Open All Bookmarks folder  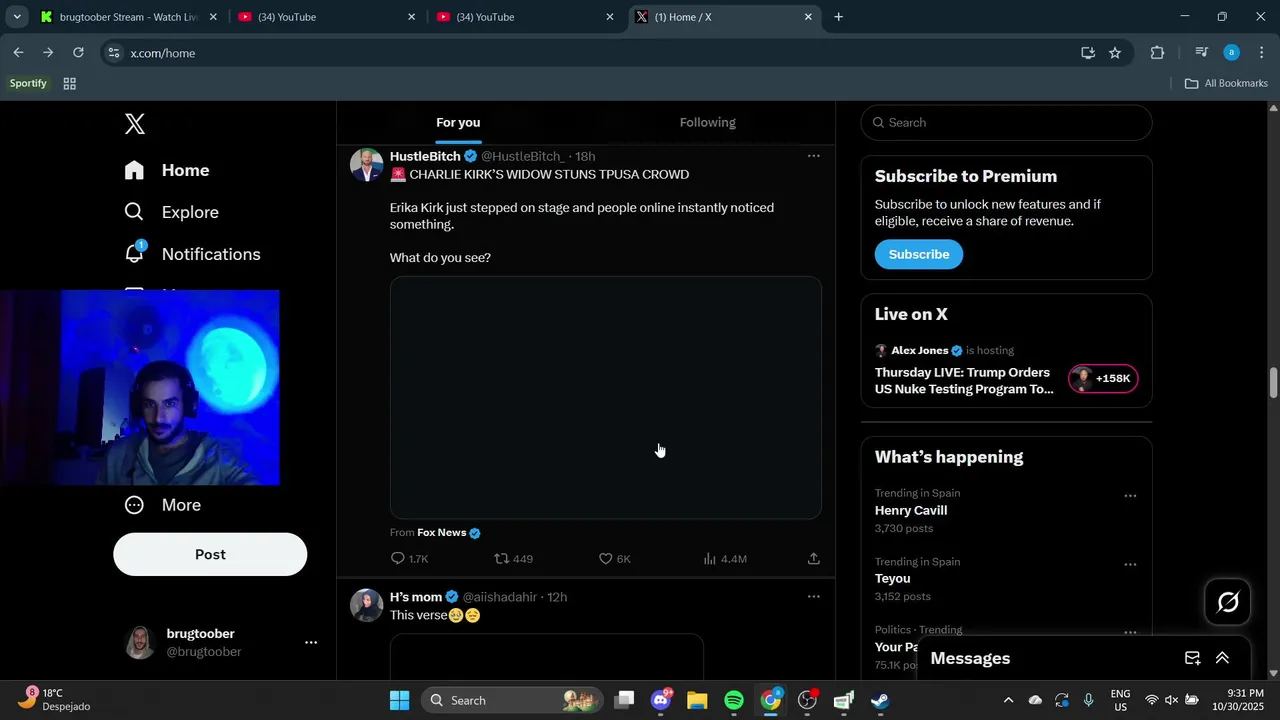(1226, 84)
